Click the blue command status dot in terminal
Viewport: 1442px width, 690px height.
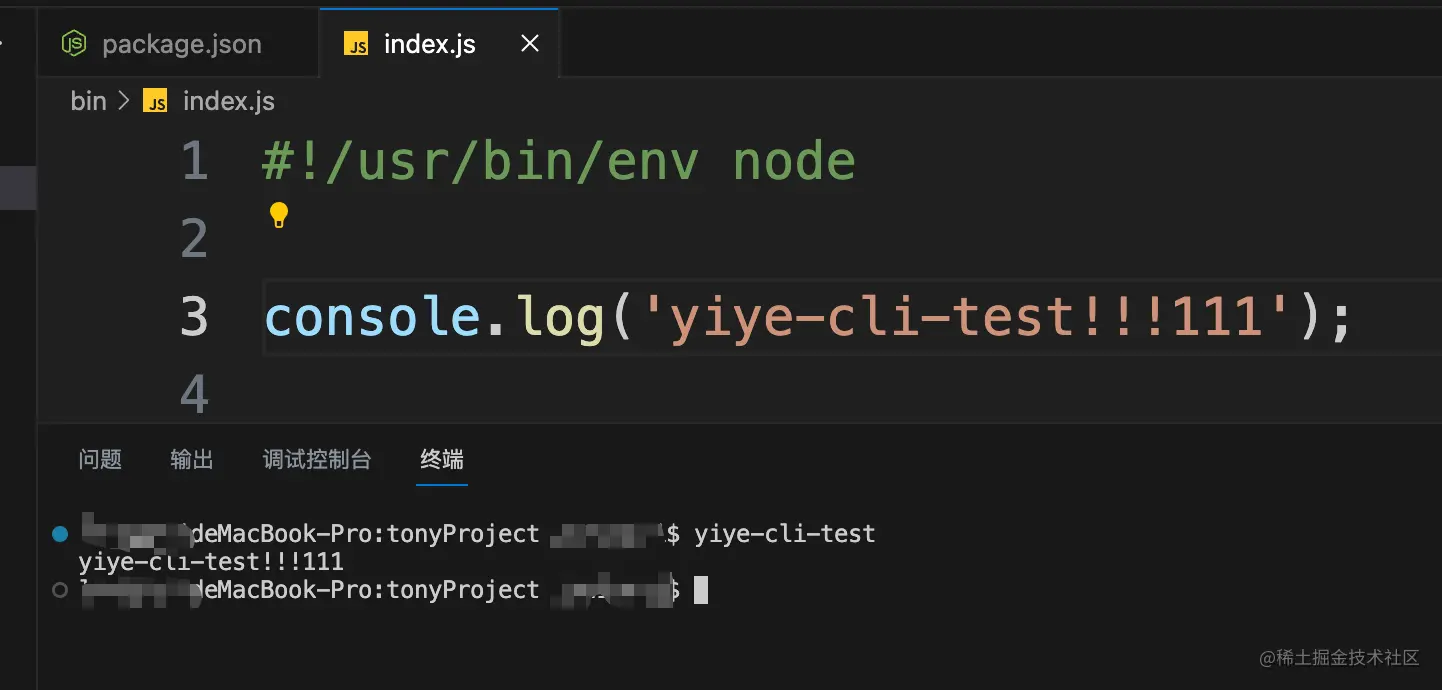point(59,534)
